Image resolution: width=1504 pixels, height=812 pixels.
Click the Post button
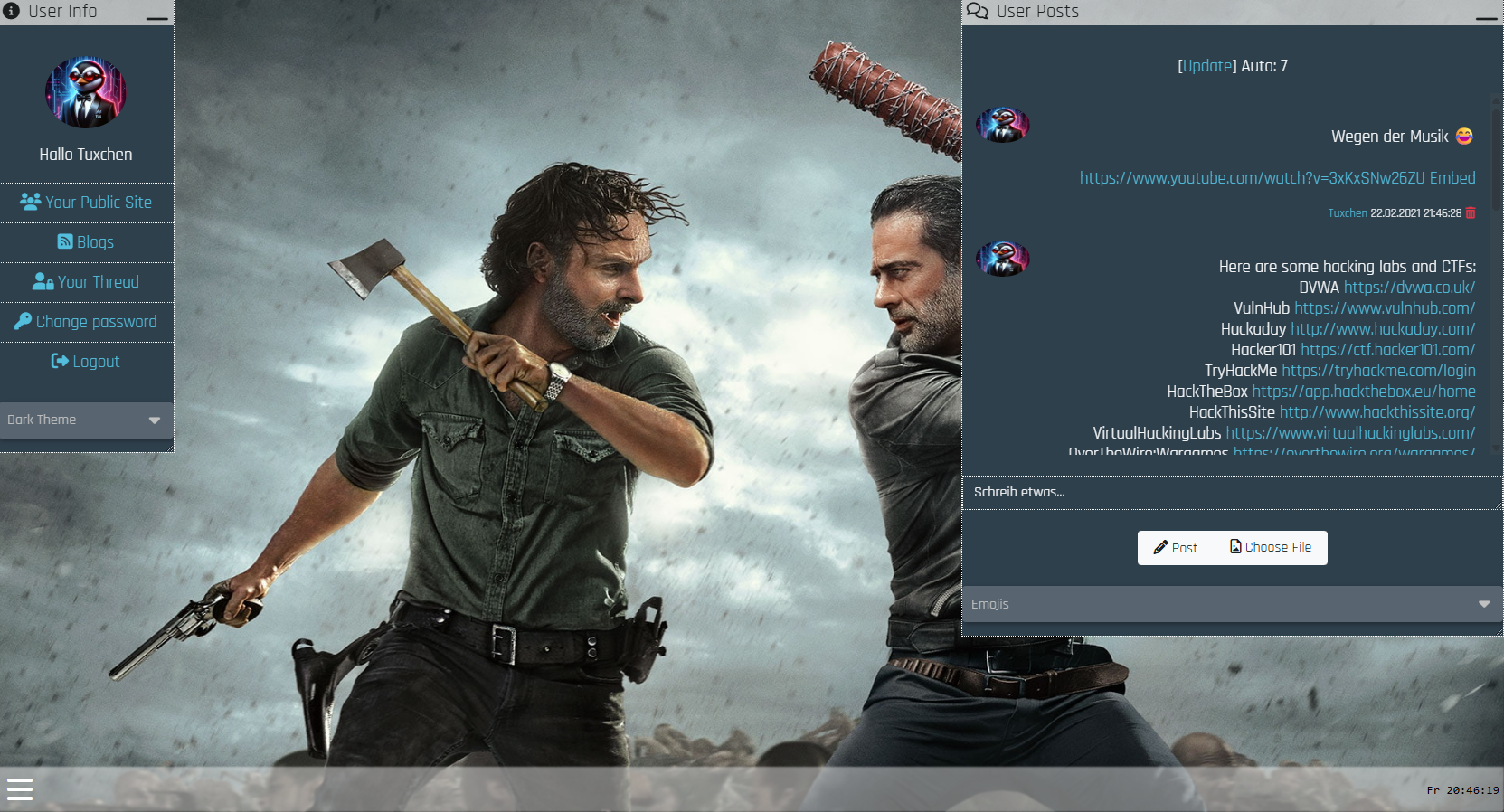[1176, 548]
